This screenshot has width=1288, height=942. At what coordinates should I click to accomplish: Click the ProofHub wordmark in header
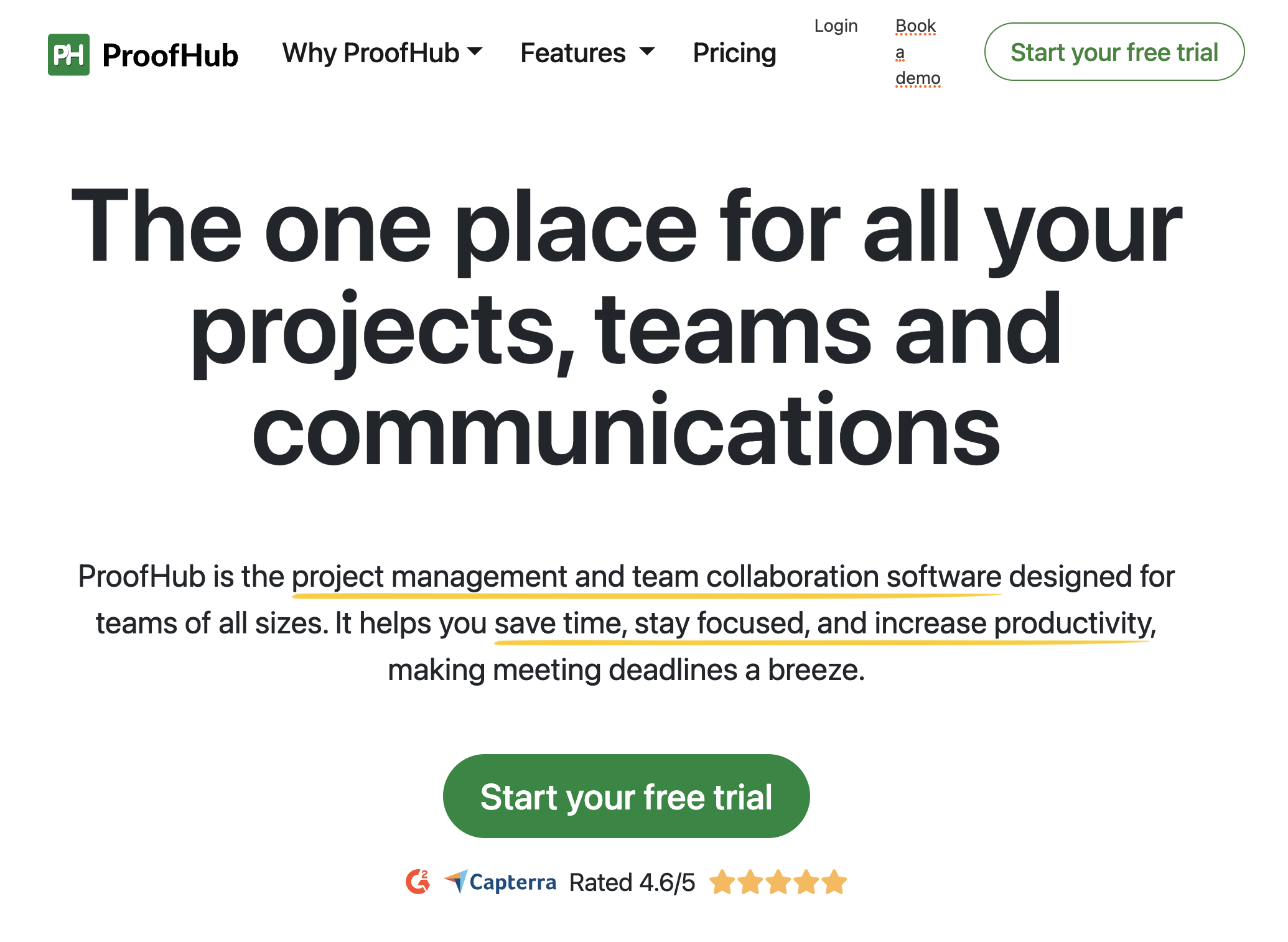[x=170, y=55]
